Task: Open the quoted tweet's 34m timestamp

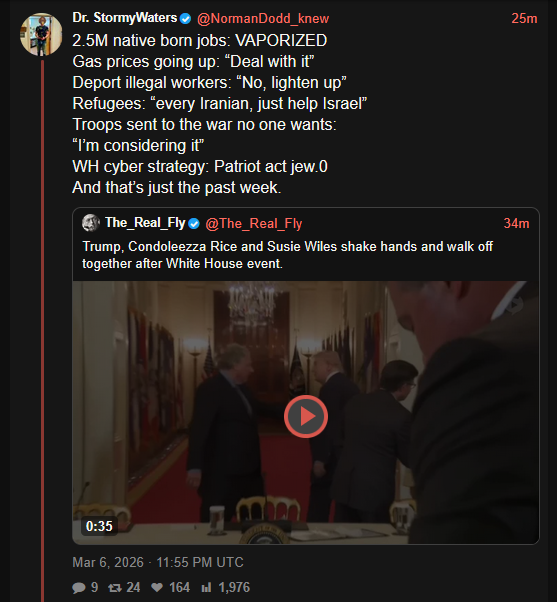Action: [516, 223]
